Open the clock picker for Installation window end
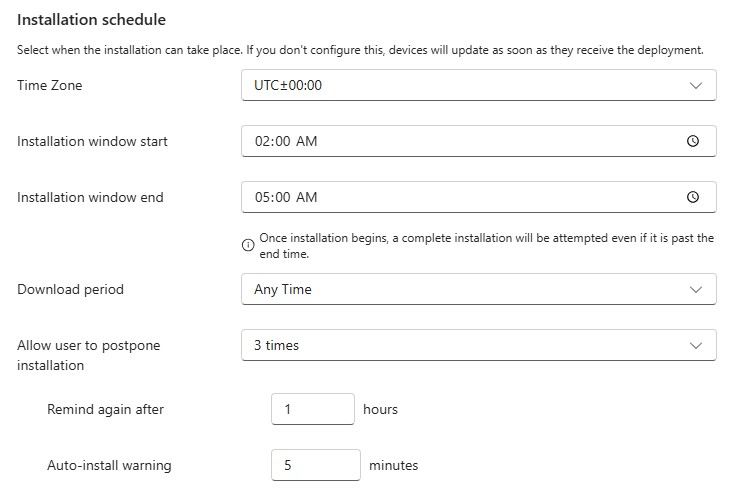The width and height of the screenshot is (747, 495). click(x=693, y=197)
